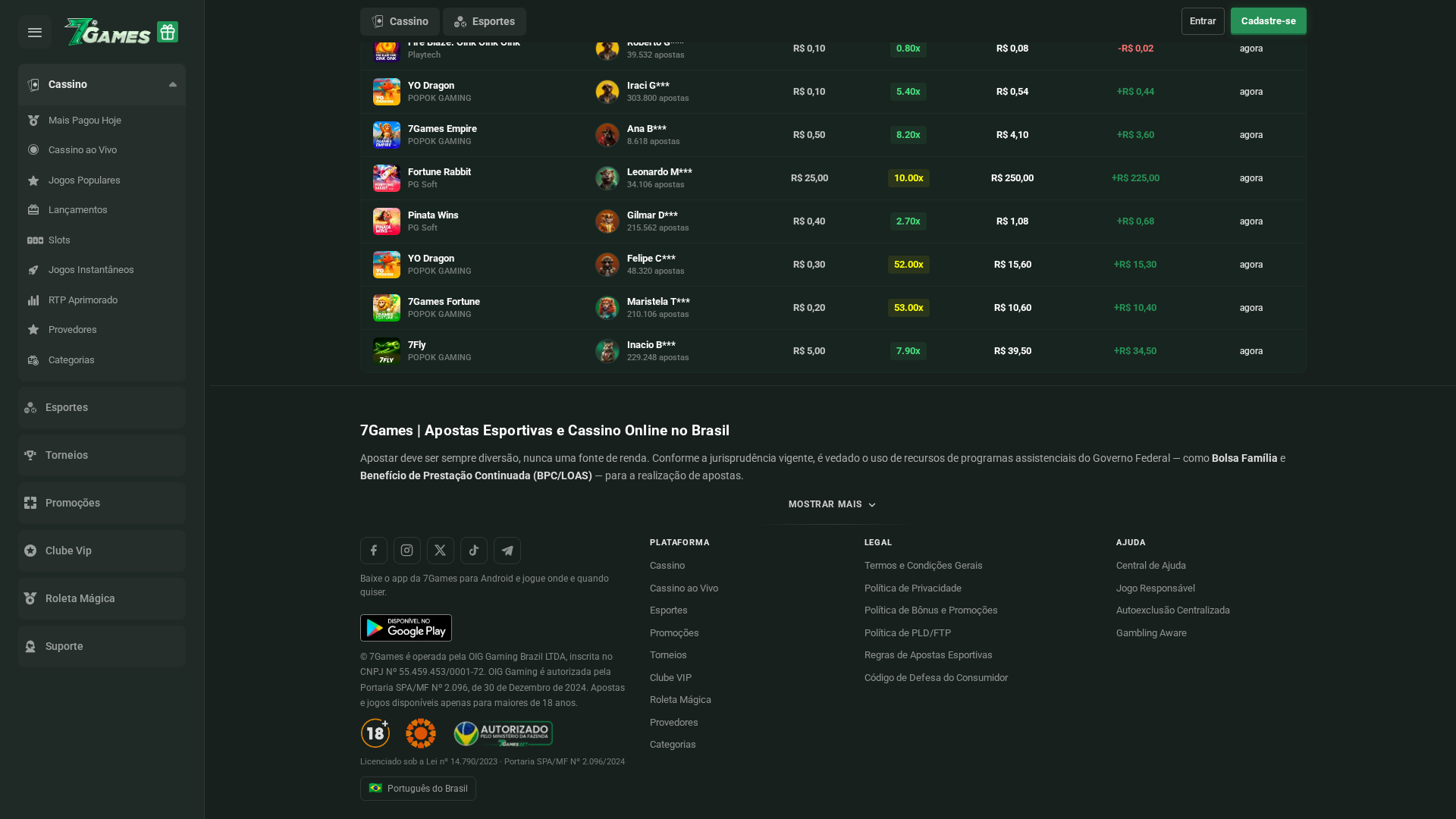Screen dimensions: 1456x819
Task: Select Slots in sidebar
Action: point(102,240)
